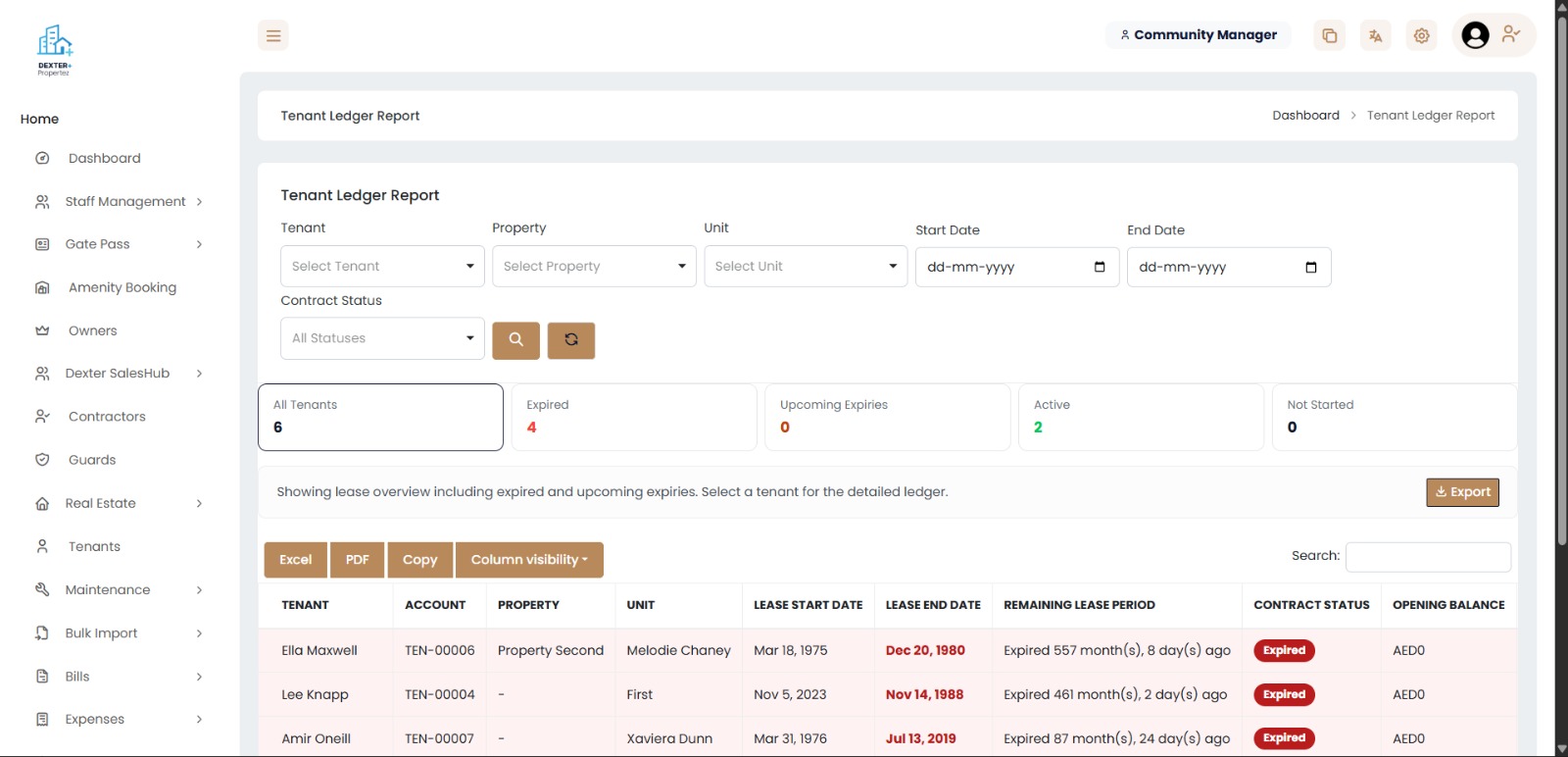Click the Contractors sidebar icon
This screenshot has width=1568, height=757.
click(42, 417)
